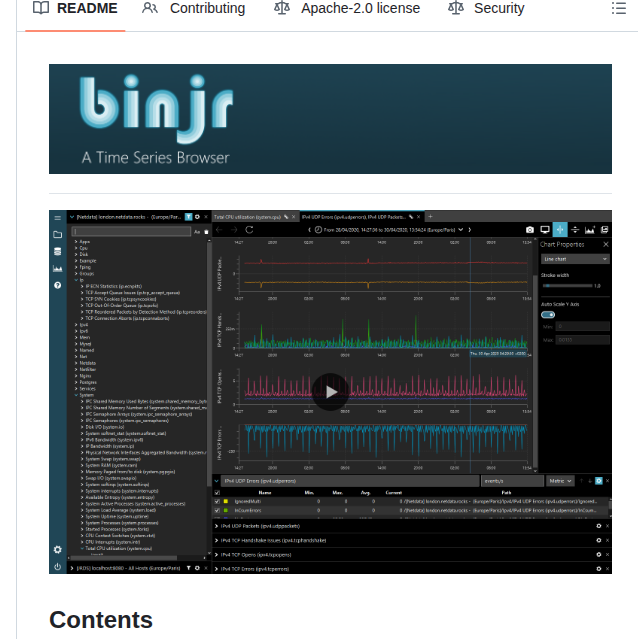Click the trash icon beside the search field

tap(206, 232)
